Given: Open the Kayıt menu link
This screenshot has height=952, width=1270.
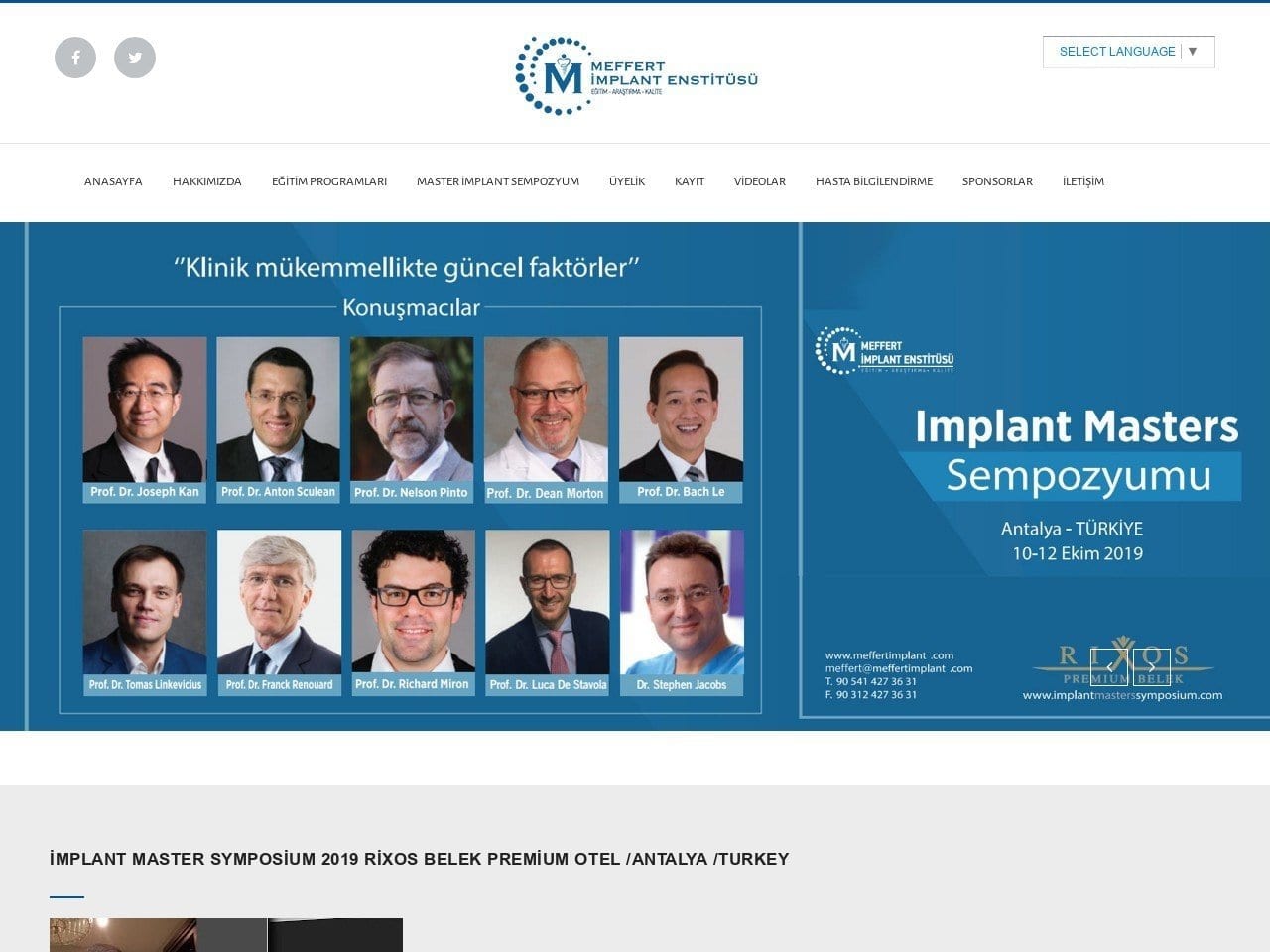Looking at the screenshot, I should (x=690, y=181).
